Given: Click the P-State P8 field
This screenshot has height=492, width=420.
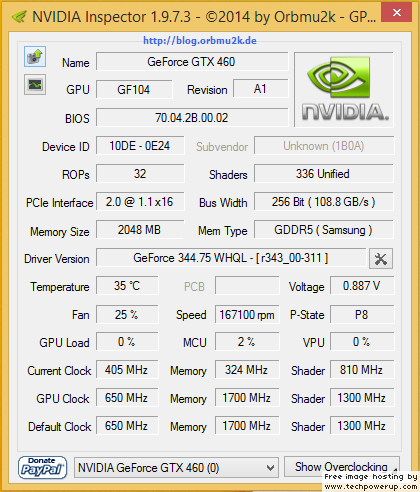Looking at the screenshot, I should pyautogui.click(x=362, y=315).
